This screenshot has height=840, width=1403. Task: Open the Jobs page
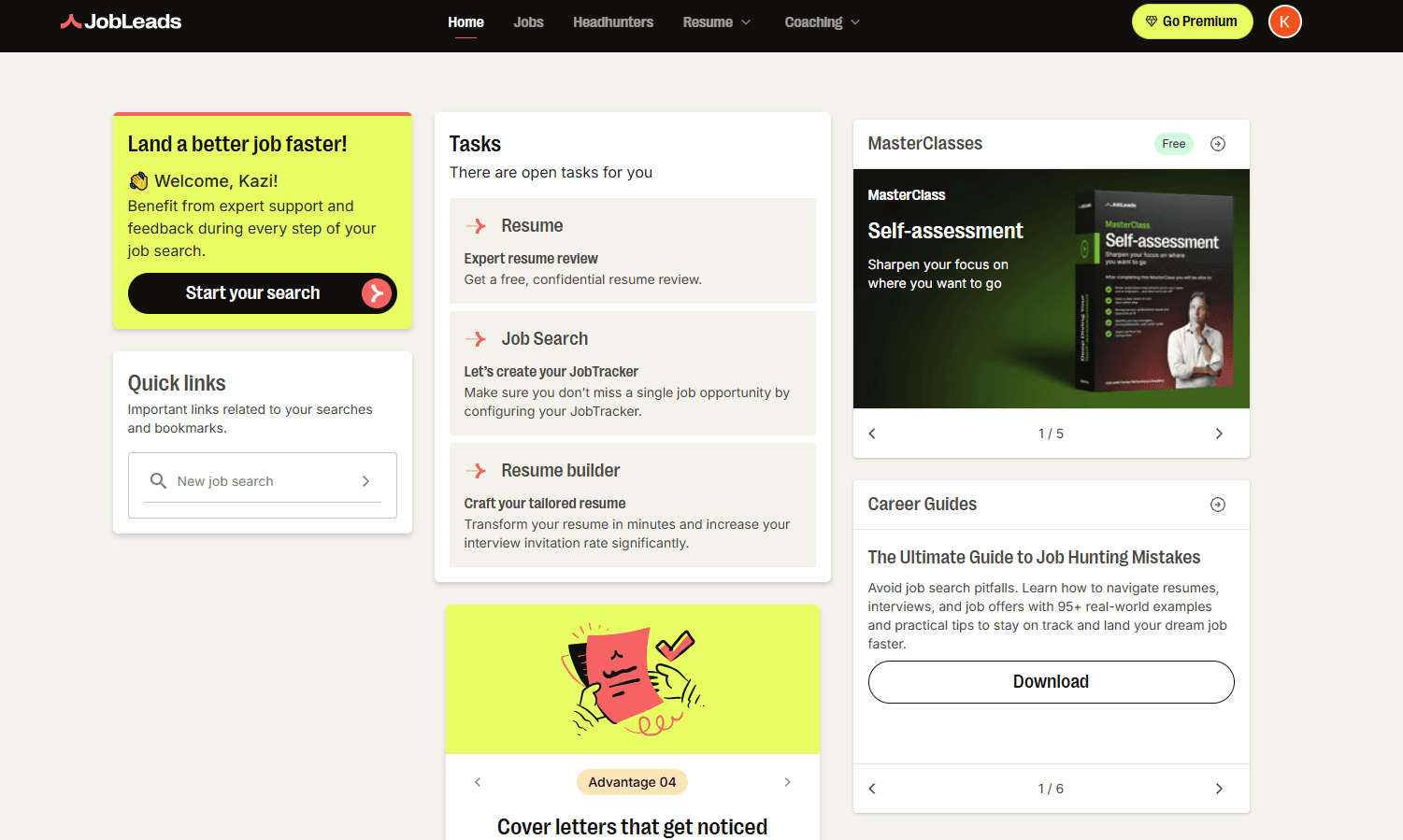[528, 21]
